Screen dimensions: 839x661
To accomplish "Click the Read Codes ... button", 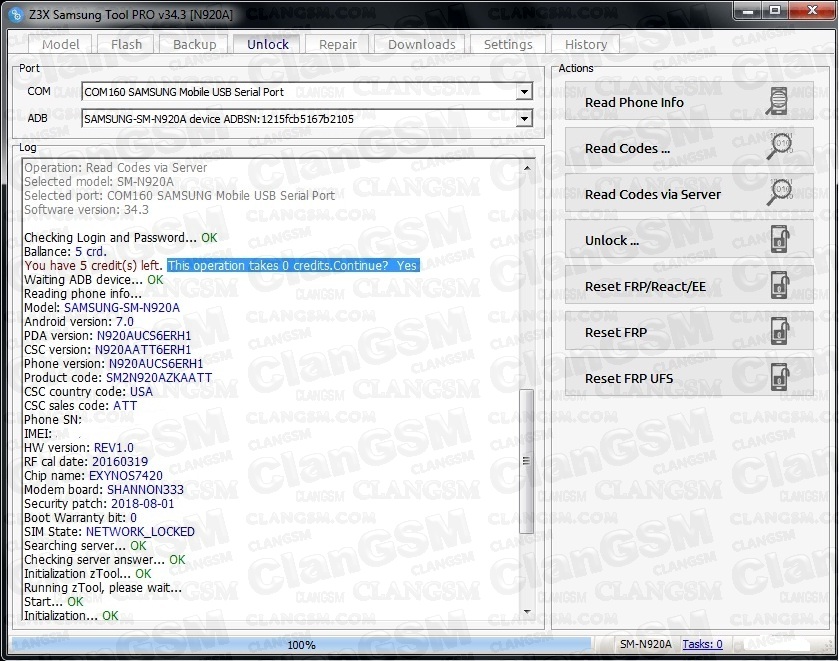I will point(689,147).
